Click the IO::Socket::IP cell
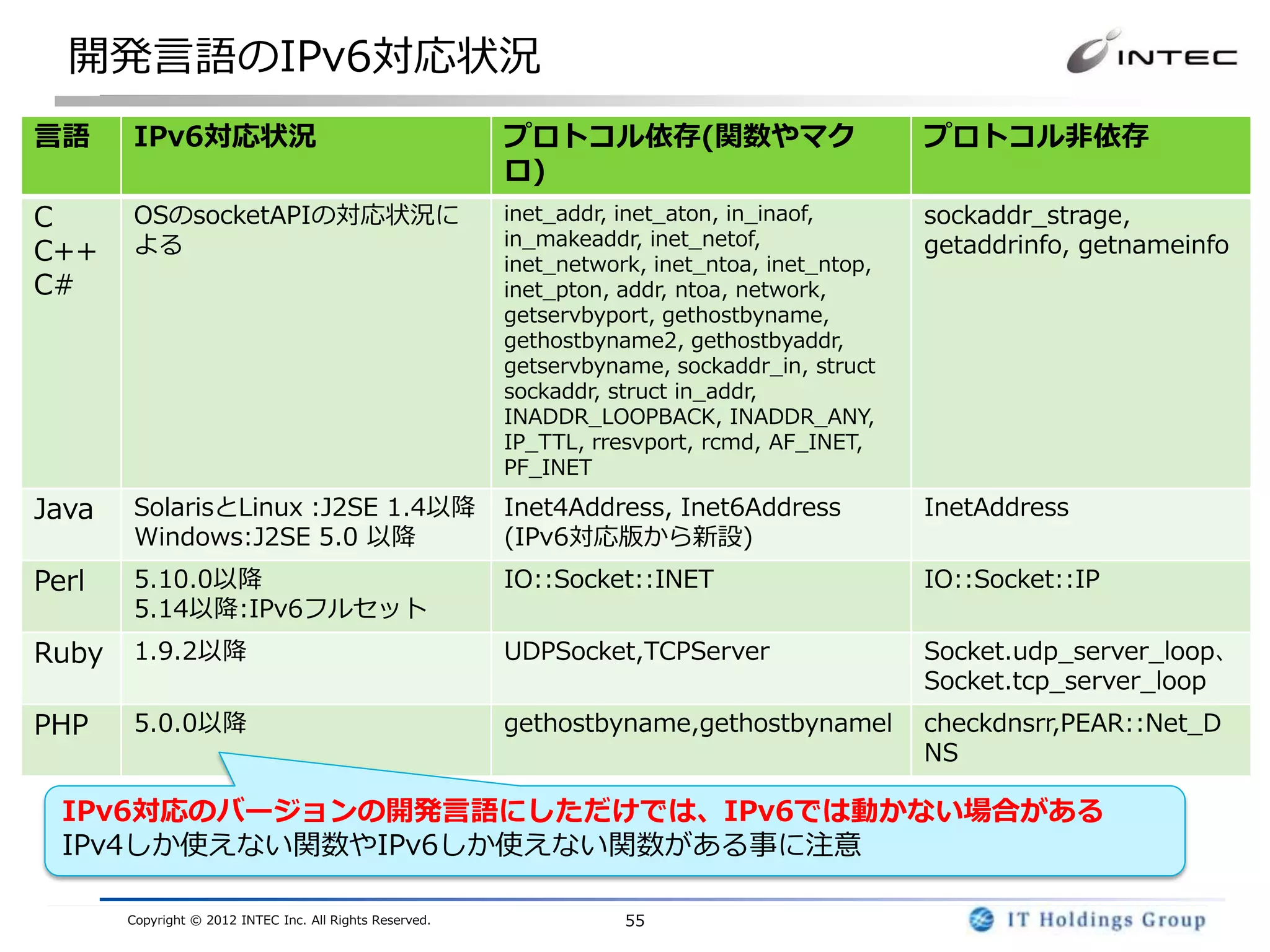Viewport: 1270px width, 952px height. click(x=1081, y=596)
